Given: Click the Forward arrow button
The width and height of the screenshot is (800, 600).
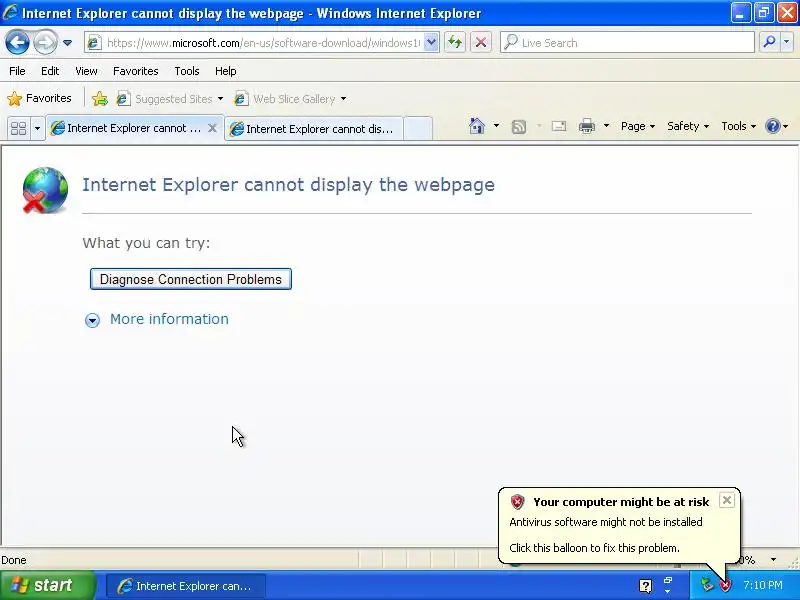Looking at the screenshot, I should (x=45, y=42).
